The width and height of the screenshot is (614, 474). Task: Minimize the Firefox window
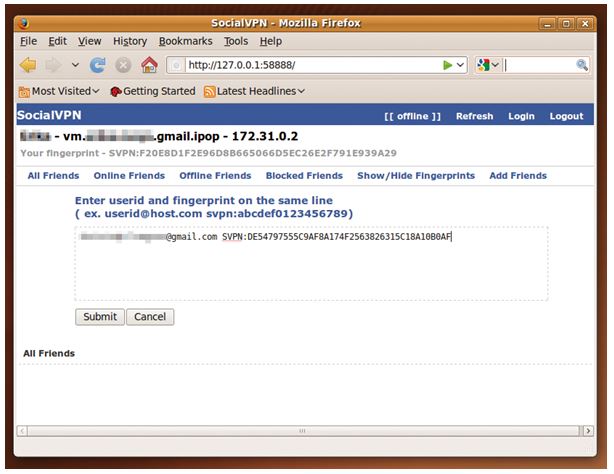(547, 24)
